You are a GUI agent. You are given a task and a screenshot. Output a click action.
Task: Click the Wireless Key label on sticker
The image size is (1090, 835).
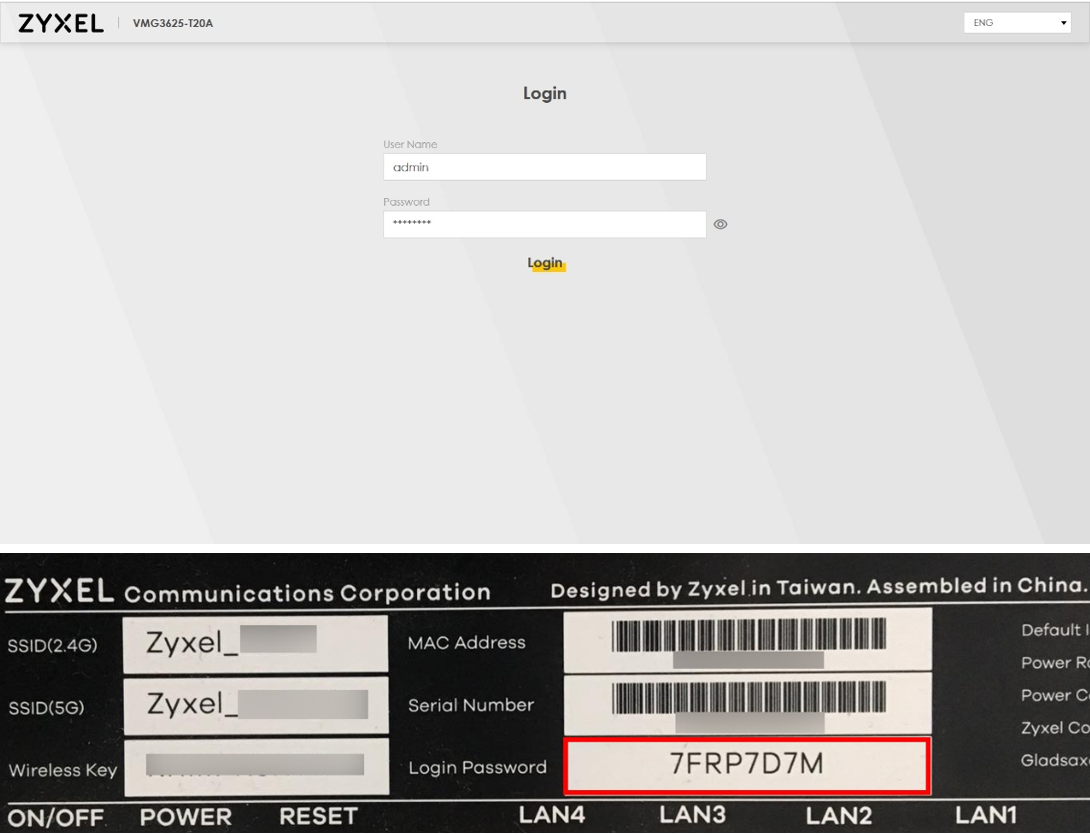click(63, 770)
